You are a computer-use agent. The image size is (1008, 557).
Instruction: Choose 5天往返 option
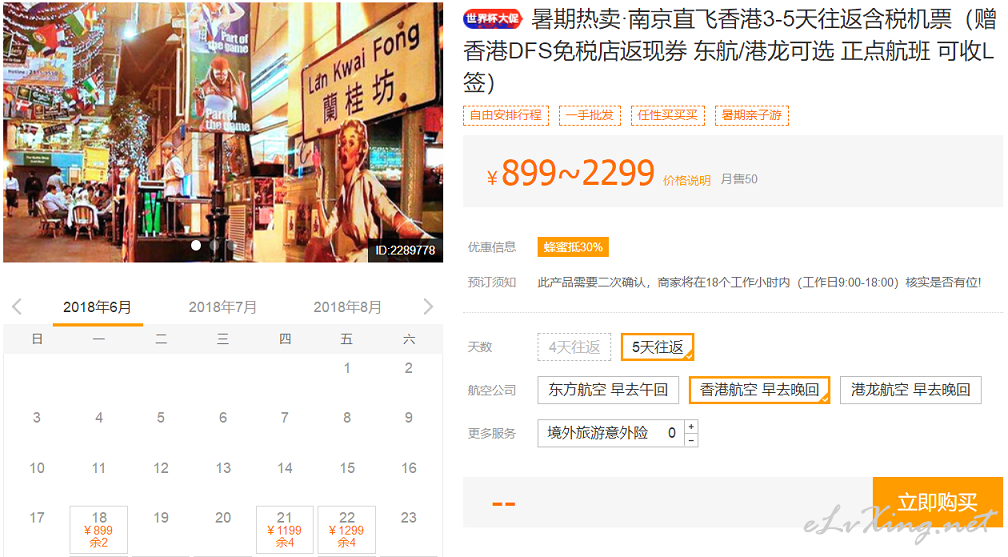(657, 347)
